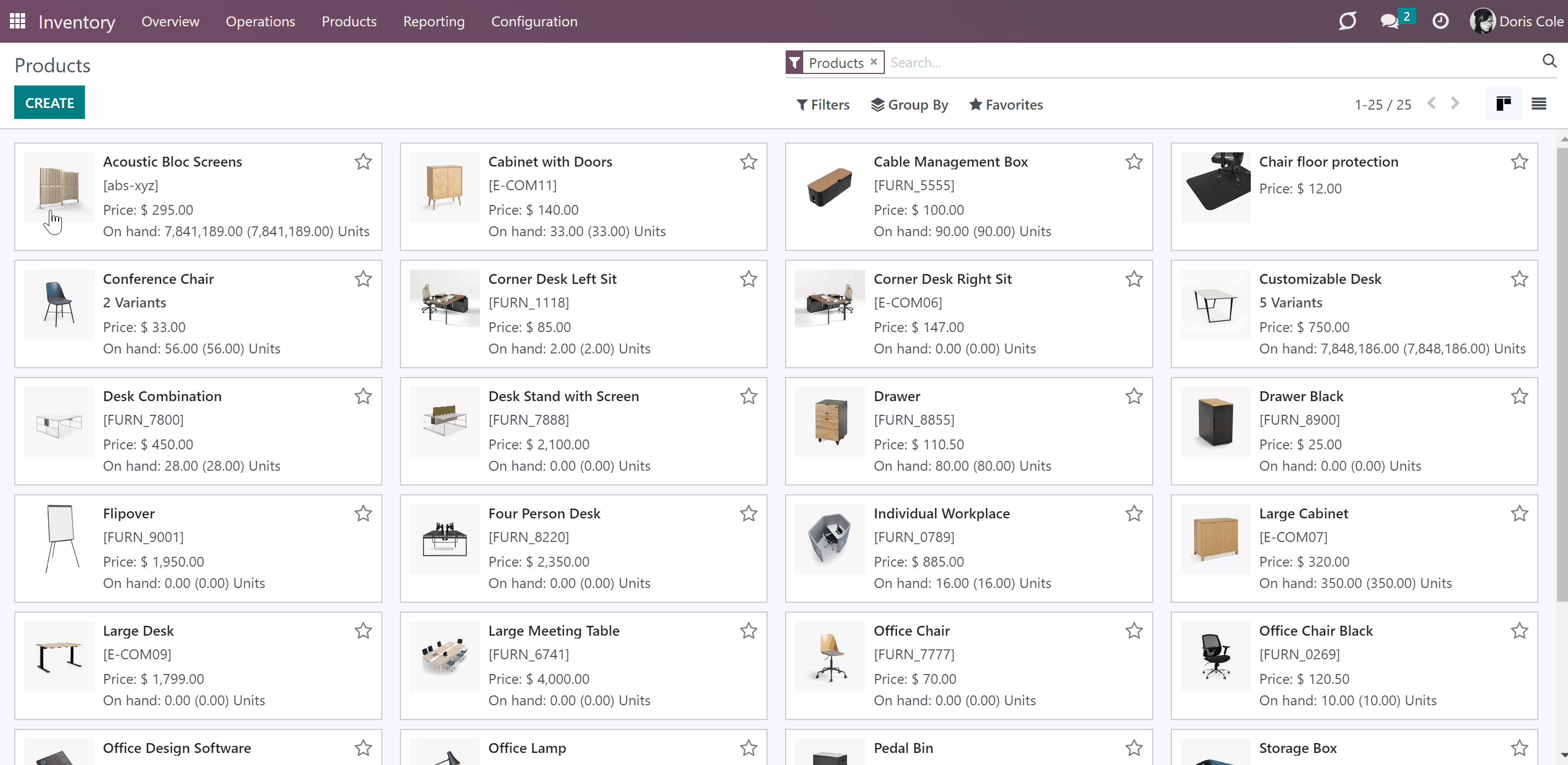The image size is (1568, 765).
Task: Expand the Reporting menu
Action: click(x=434, y=21)
